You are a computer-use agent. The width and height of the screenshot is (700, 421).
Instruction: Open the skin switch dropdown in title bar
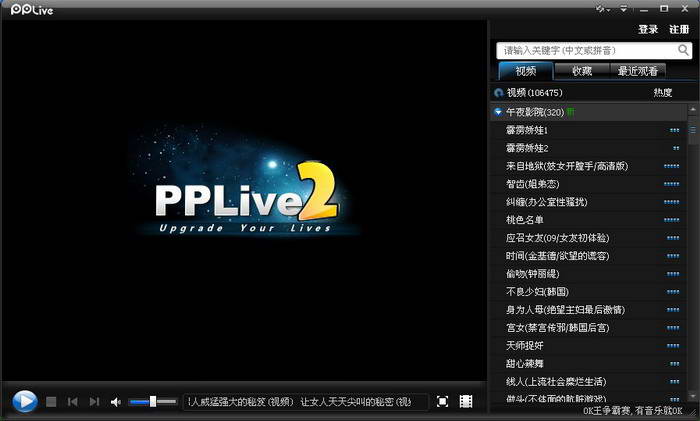[x=603, y=9]
